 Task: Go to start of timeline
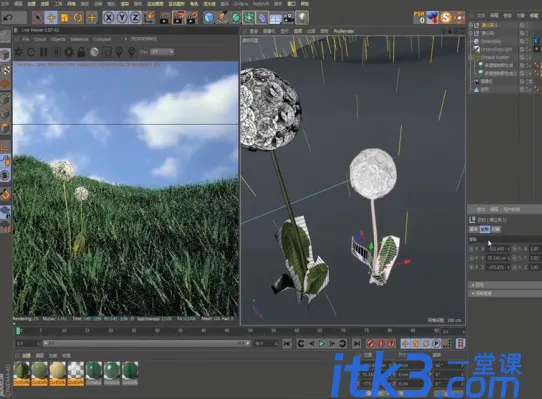pos(287,343)
